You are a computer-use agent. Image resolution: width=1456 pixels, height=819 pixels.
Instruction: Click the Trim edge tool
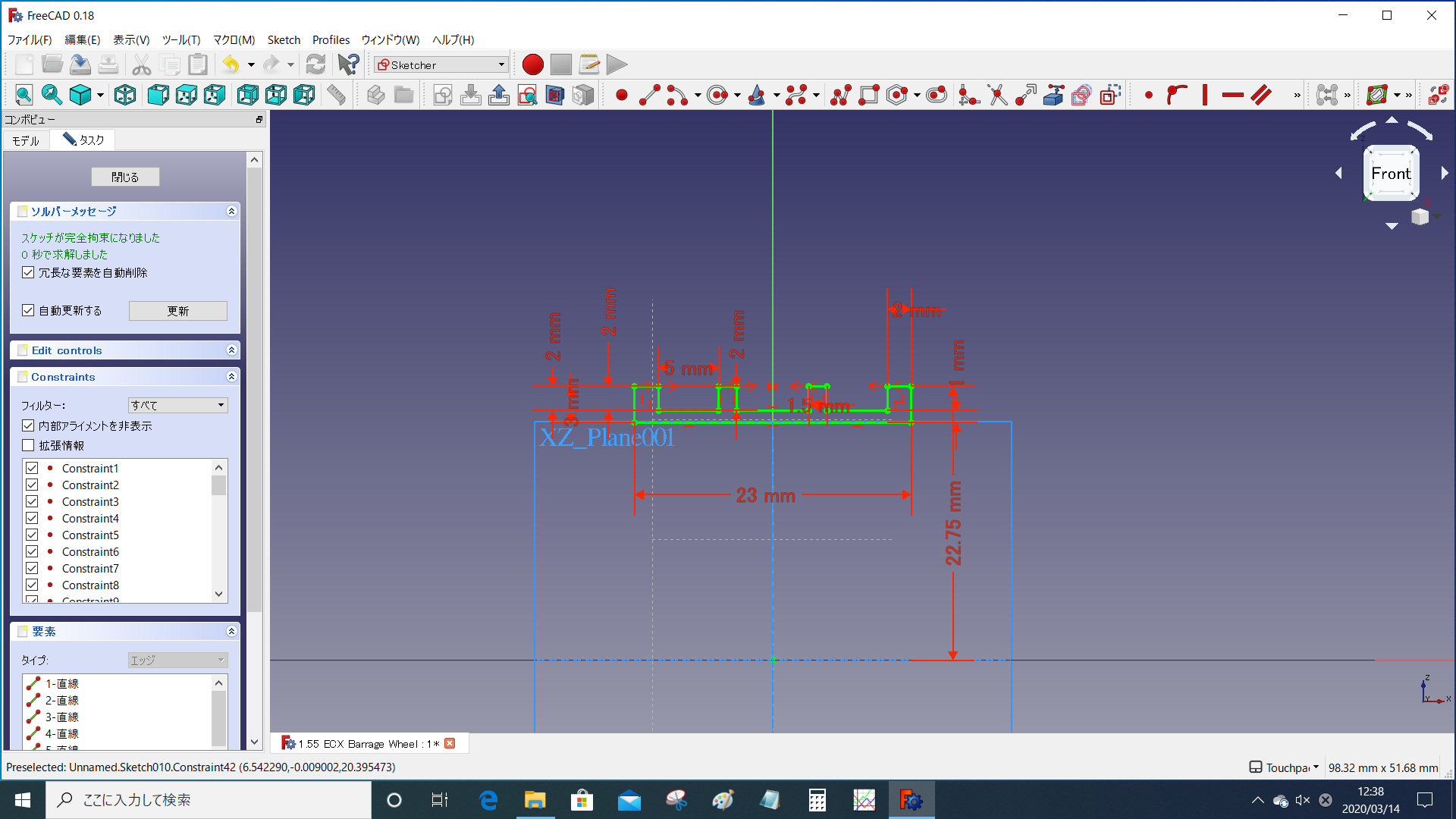click(998, 95)
